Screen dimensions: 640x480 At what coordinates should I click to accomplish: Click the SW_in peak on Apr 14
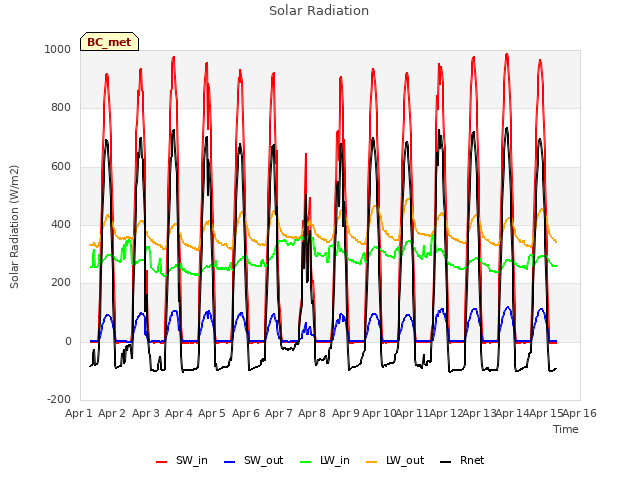507,55
